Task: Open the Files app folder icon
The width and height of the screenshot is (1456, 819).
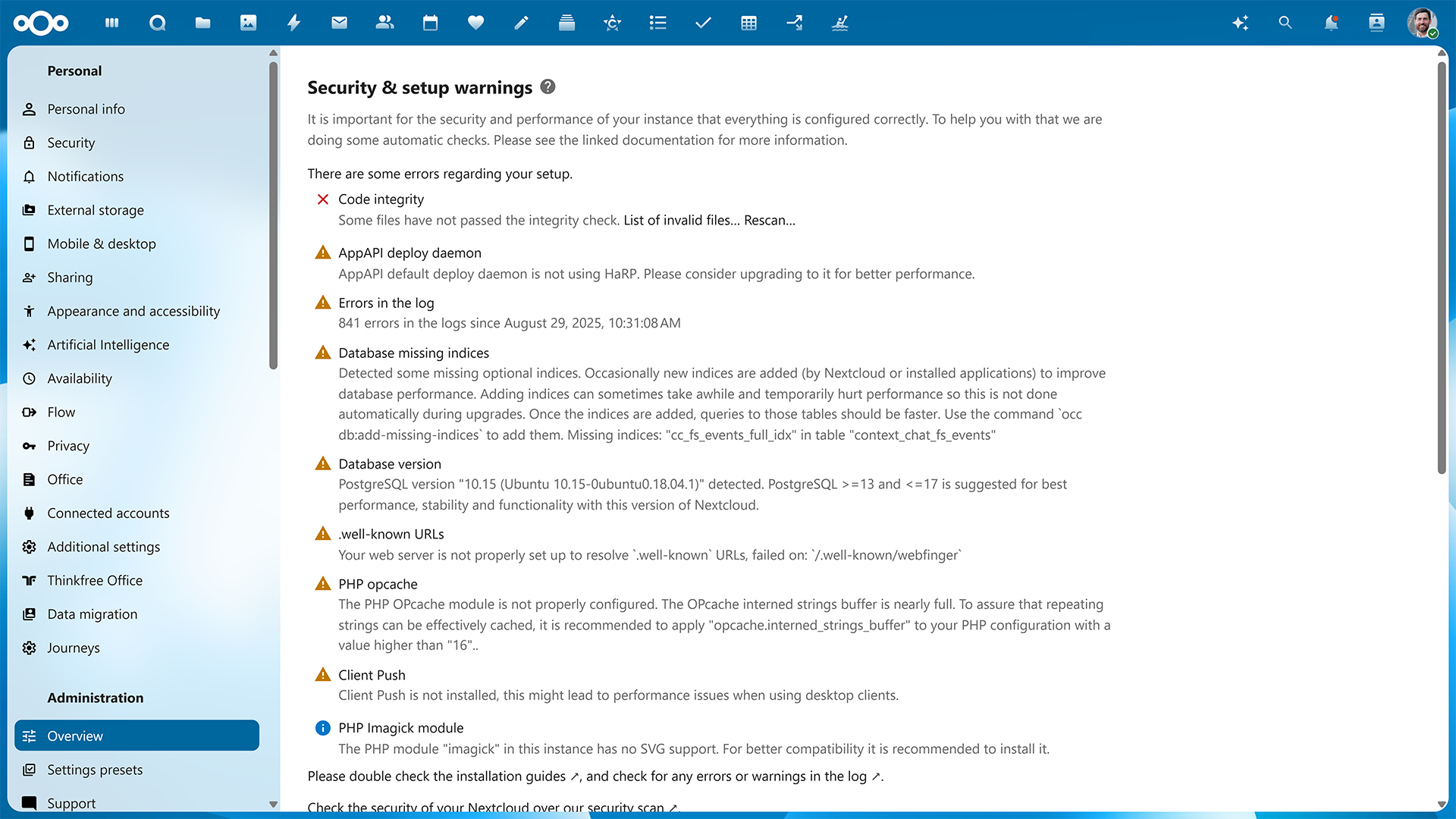Action: (202, 23)
